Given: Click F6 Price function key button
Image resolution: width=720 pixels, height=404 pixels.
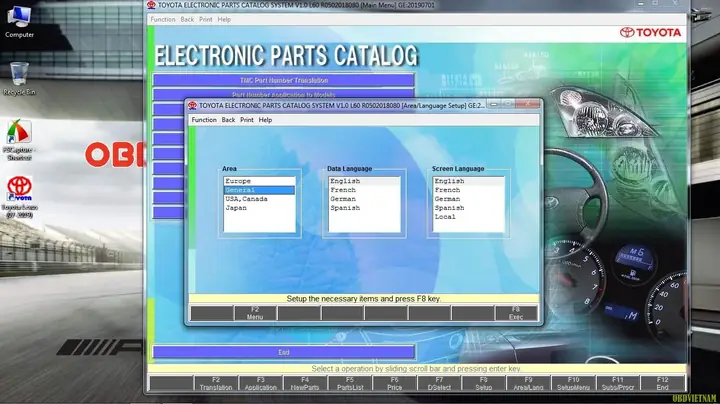Looking at the screenshot, I should point(394,384).
